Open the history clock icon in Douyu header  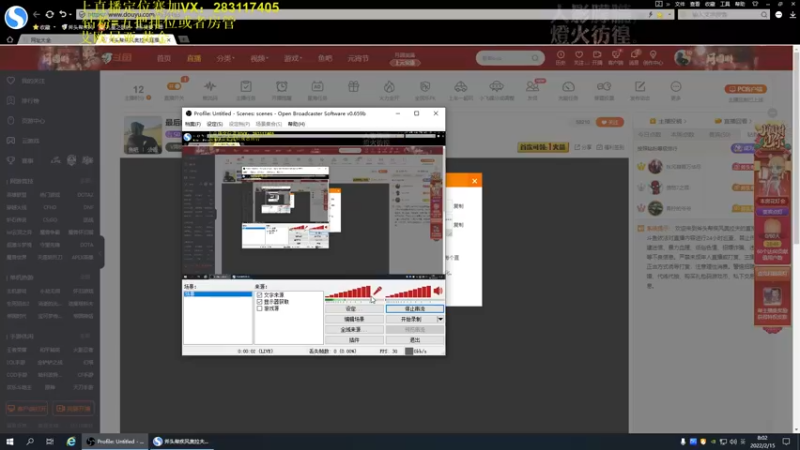(x=561, y=55)
